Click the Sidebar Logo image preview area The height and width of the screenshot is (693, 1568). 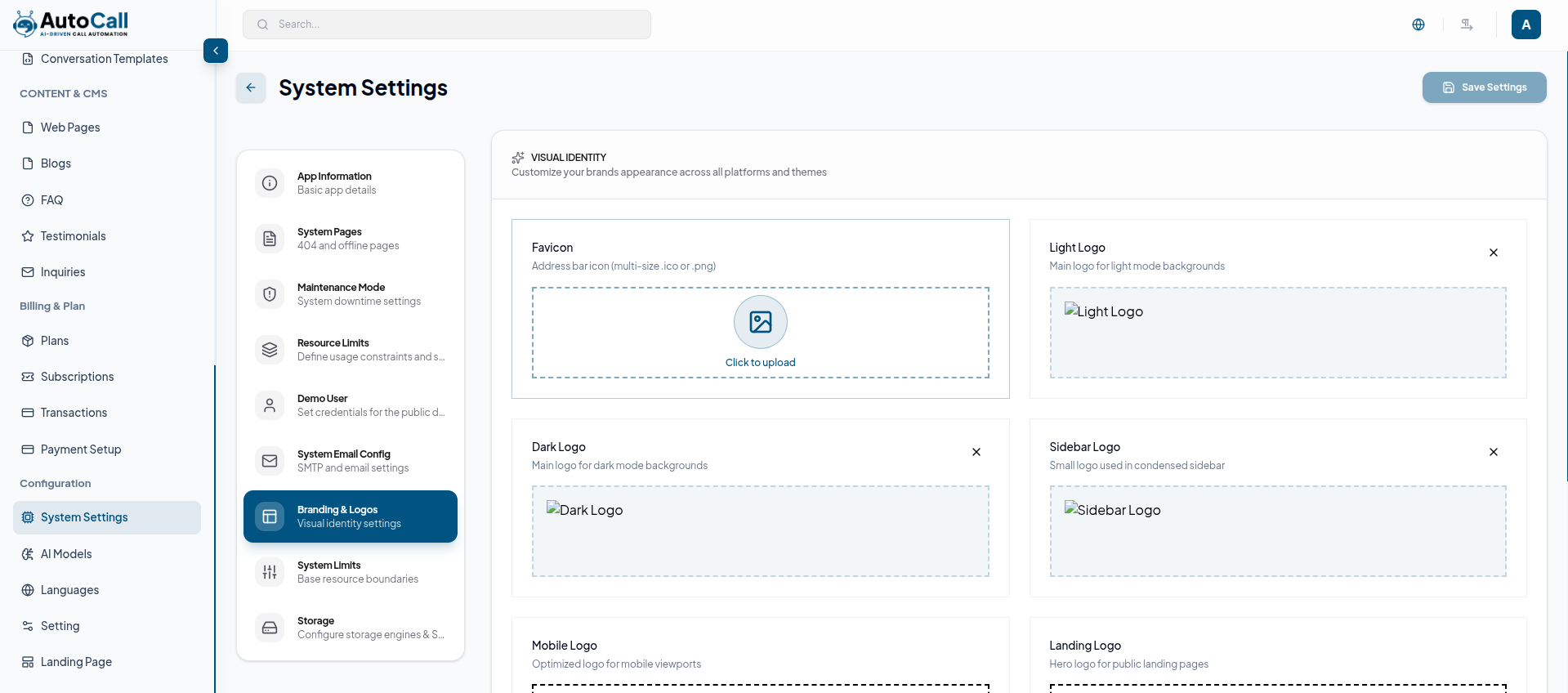pyautogui.click(x=1278, y=531)
